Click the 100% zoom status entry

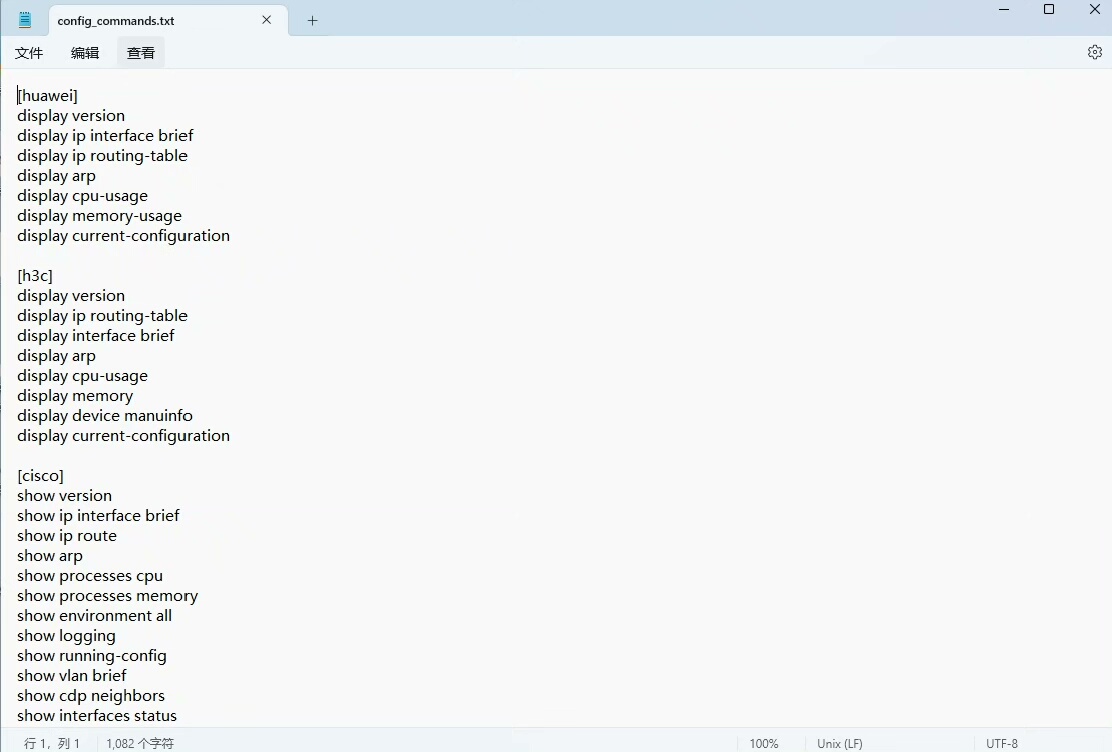[764, 743]
